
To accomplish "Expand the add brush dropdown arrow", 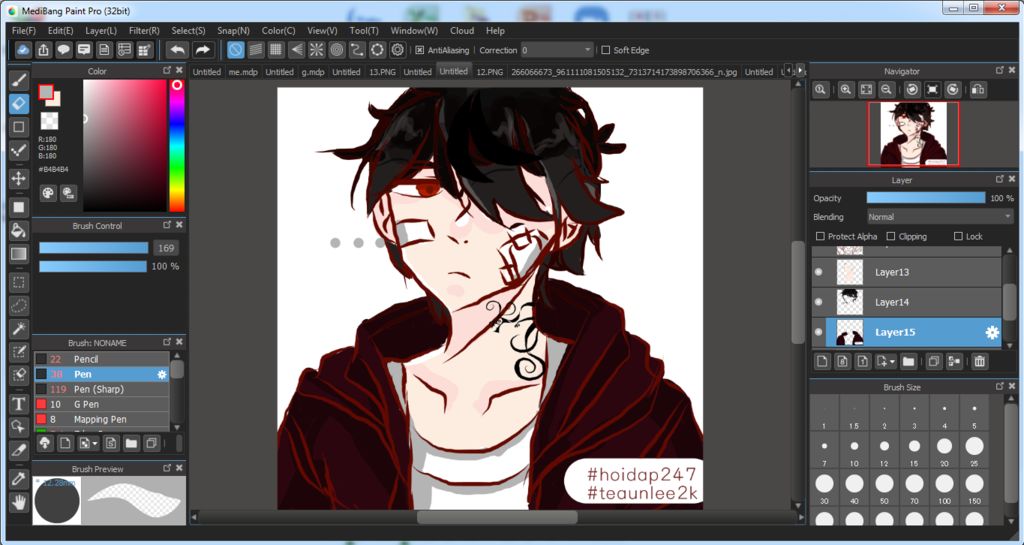I will point(95,444).
